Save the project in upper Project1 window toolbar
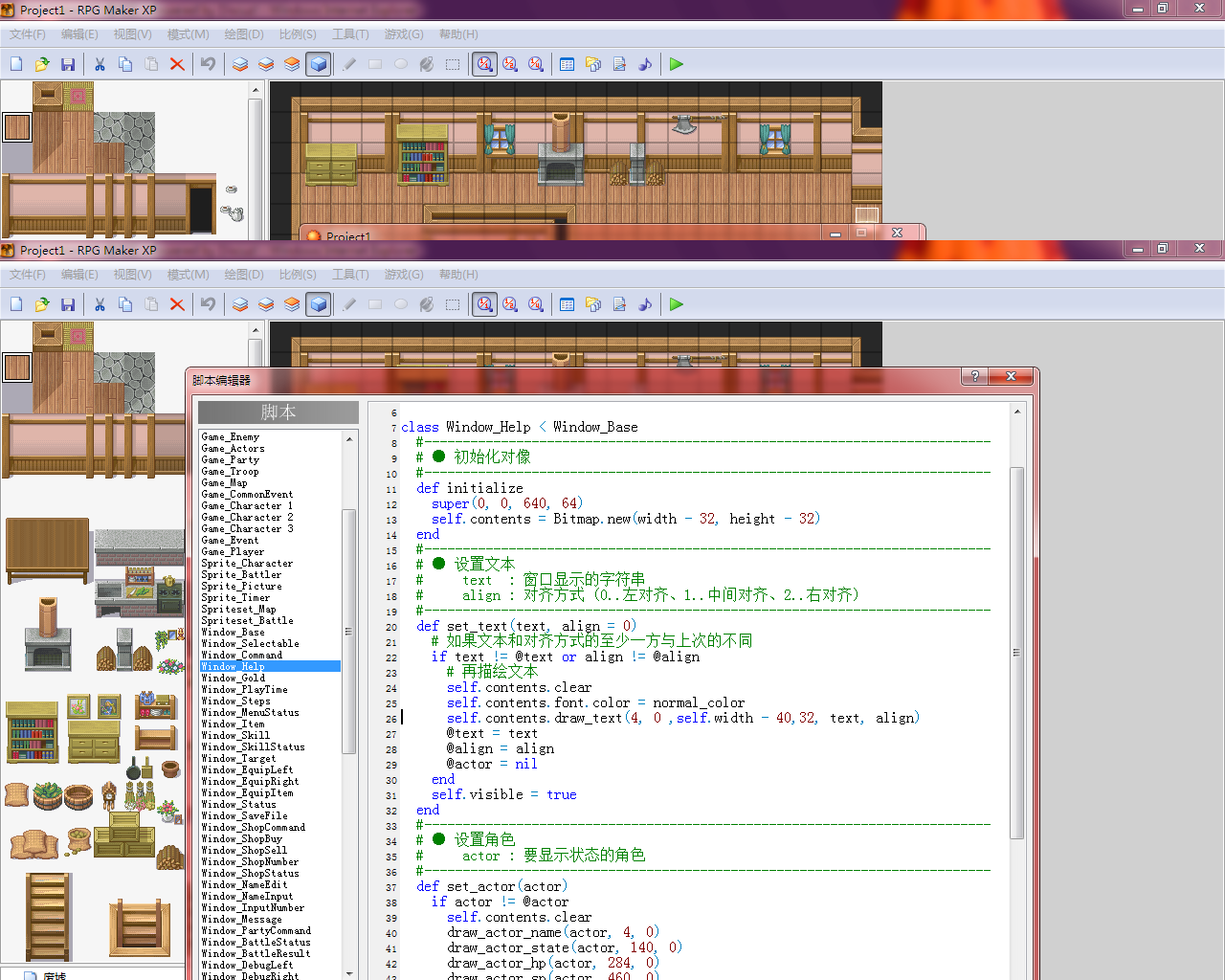 [x=68, y=64]
